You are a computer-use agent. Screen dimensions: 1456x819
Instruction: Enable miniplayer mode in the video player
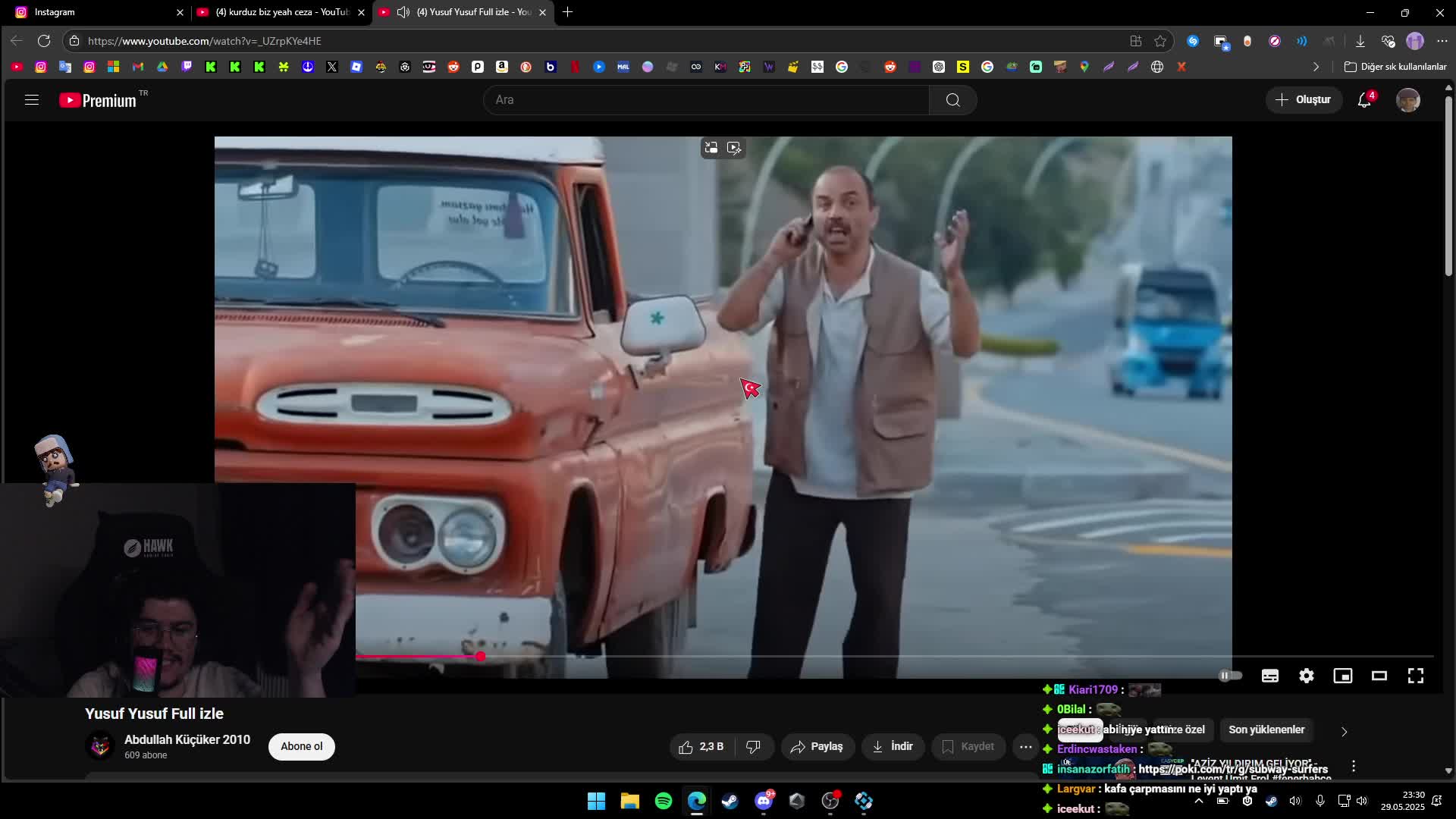pyautogui.click(x=1343, y=676)
